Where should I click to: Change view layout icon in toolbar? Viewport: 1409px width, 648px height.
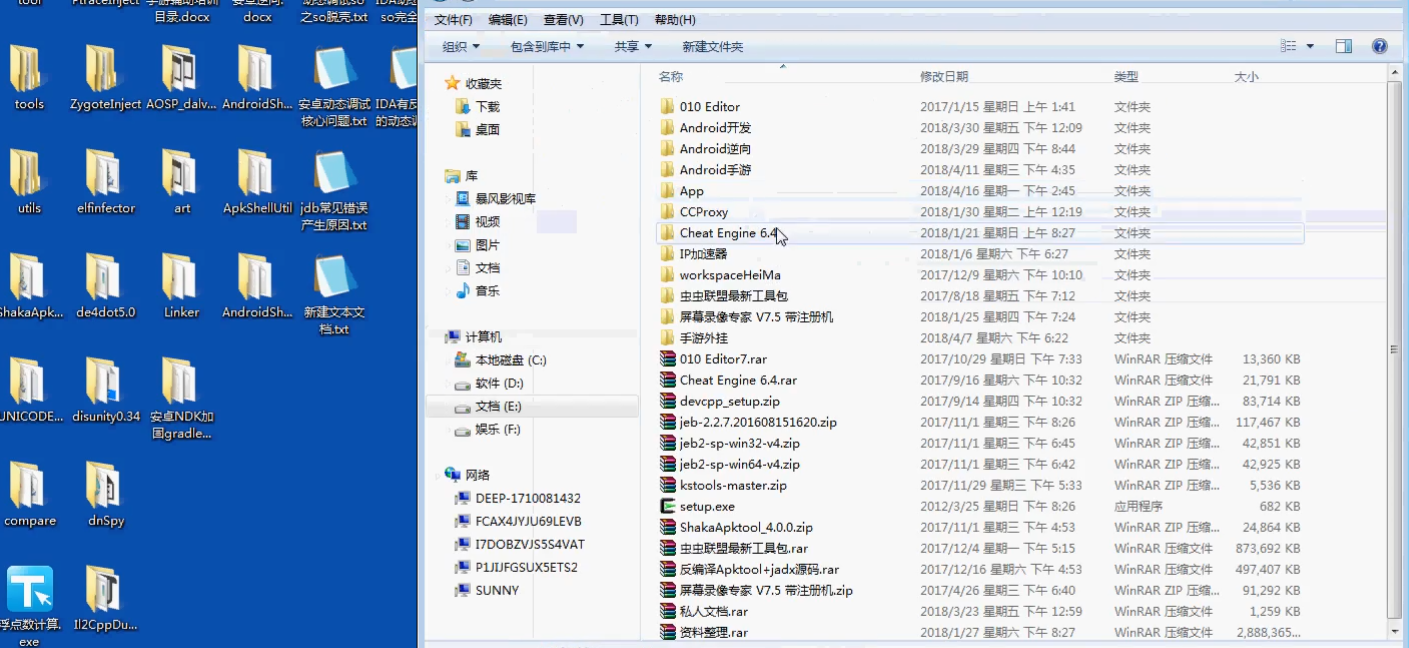pos(1288,47)
